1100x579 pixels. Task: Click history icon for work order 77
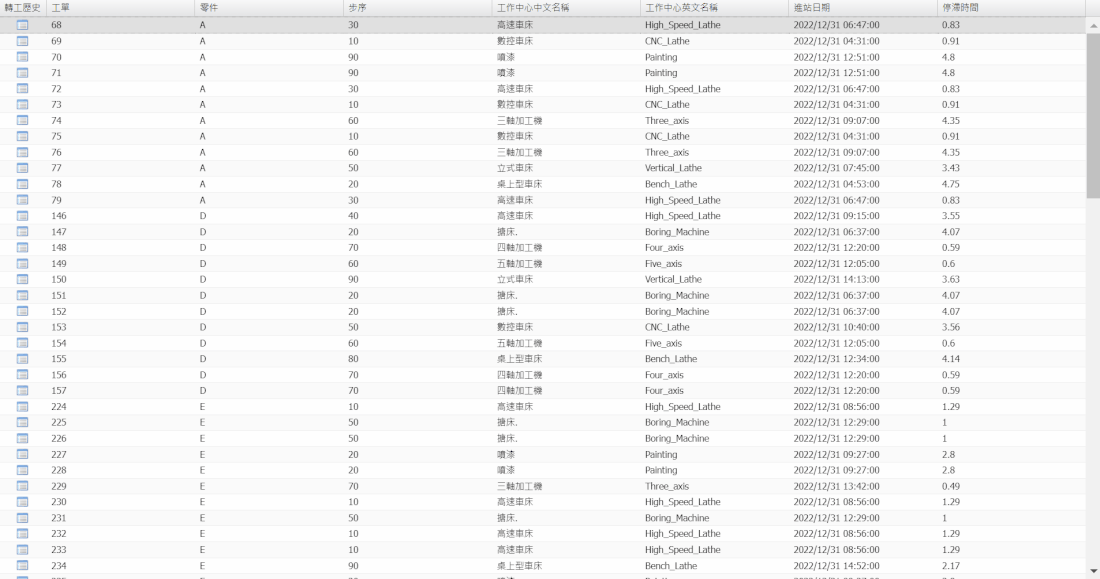(x=22, y=168)
